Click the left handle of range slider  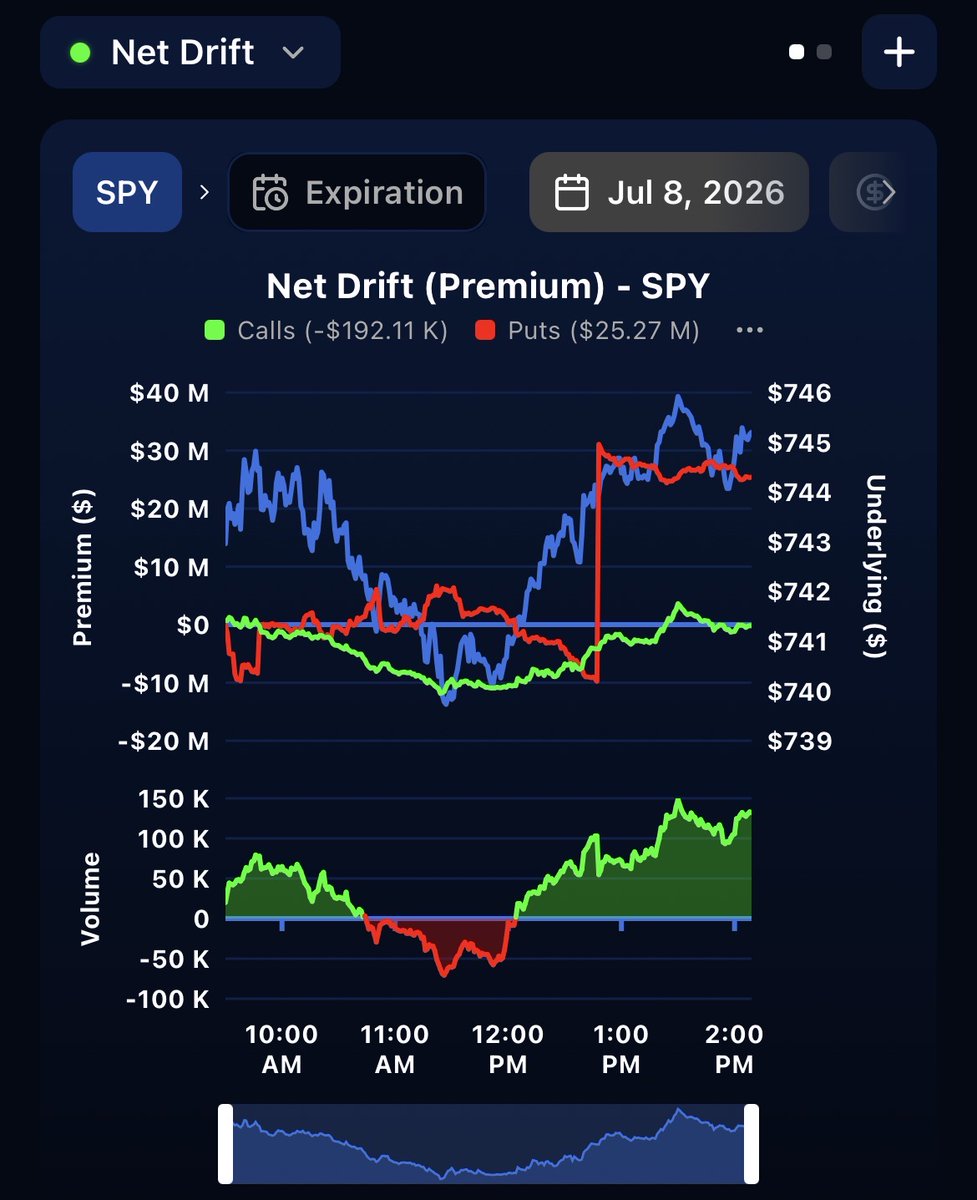[226, 1144]
